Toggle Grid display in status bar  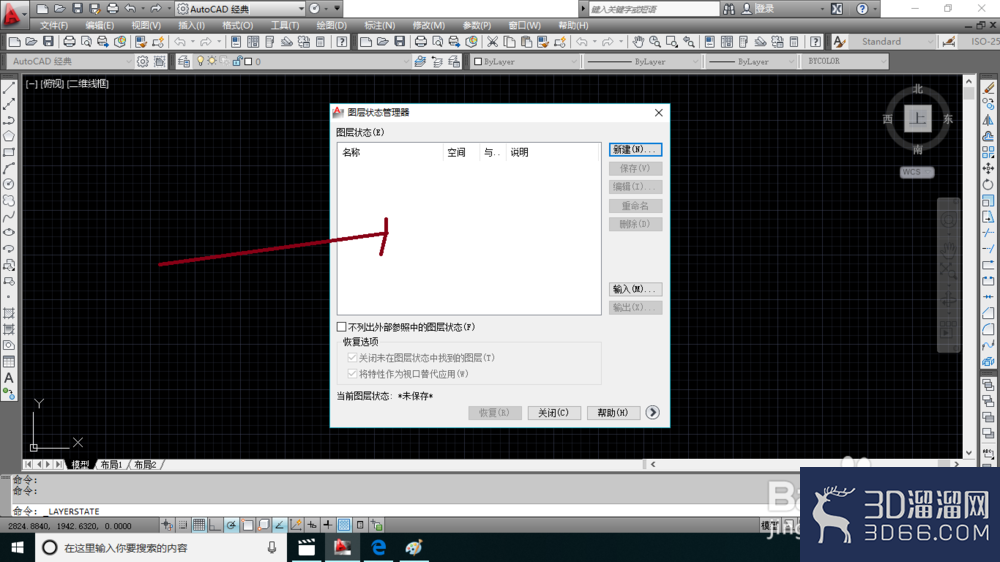coord(199,525)
